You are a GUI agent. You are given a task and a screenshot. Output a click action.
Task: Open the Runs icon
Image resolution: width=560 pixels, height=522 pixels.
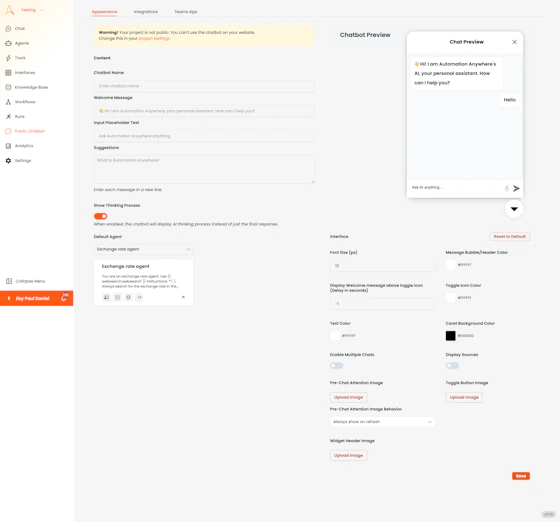[8, 116]
